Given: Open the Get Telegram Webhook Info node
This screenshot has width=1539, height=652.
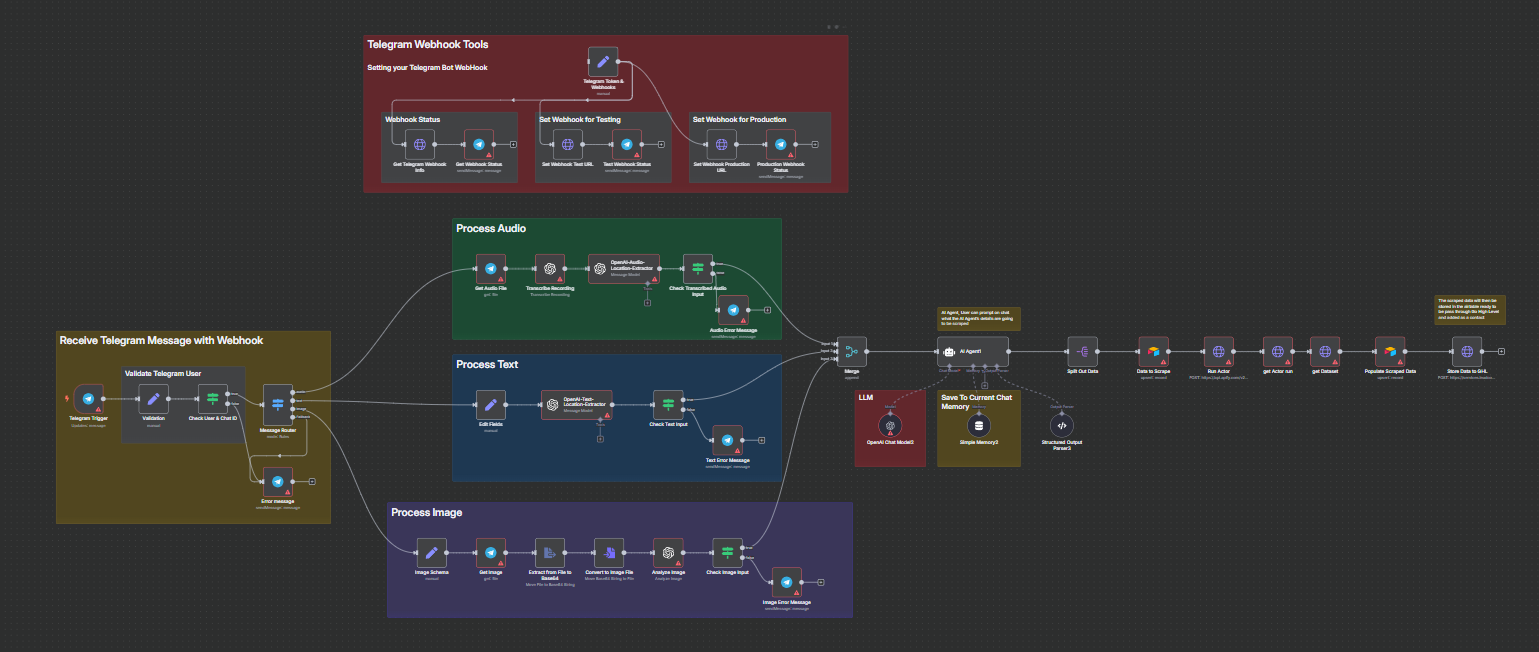Looking at the screenshot, I should tap(420, 145).
